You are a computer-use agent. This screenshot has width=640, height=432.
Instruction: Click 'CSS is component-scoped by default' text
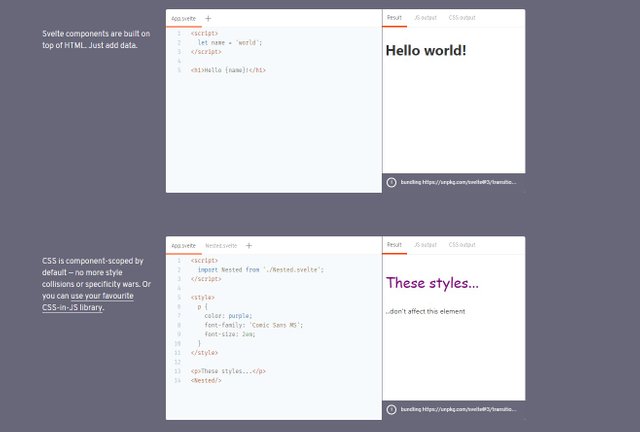pos(93,266)
